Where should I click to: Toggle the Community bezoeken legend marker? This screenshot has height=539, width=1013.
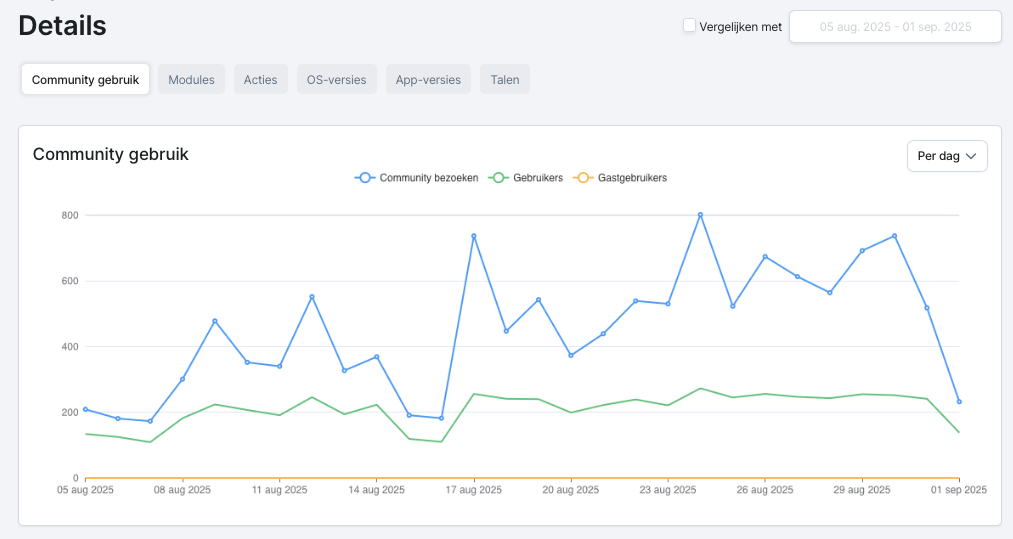point(365,178)
